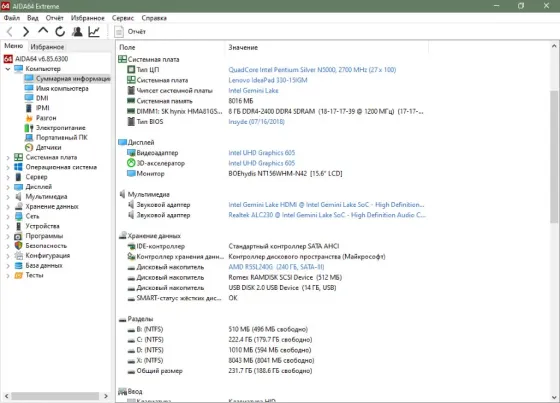Click the Поле column header
Viewport: 560px width, 403px height.
[x=171, y=48]
